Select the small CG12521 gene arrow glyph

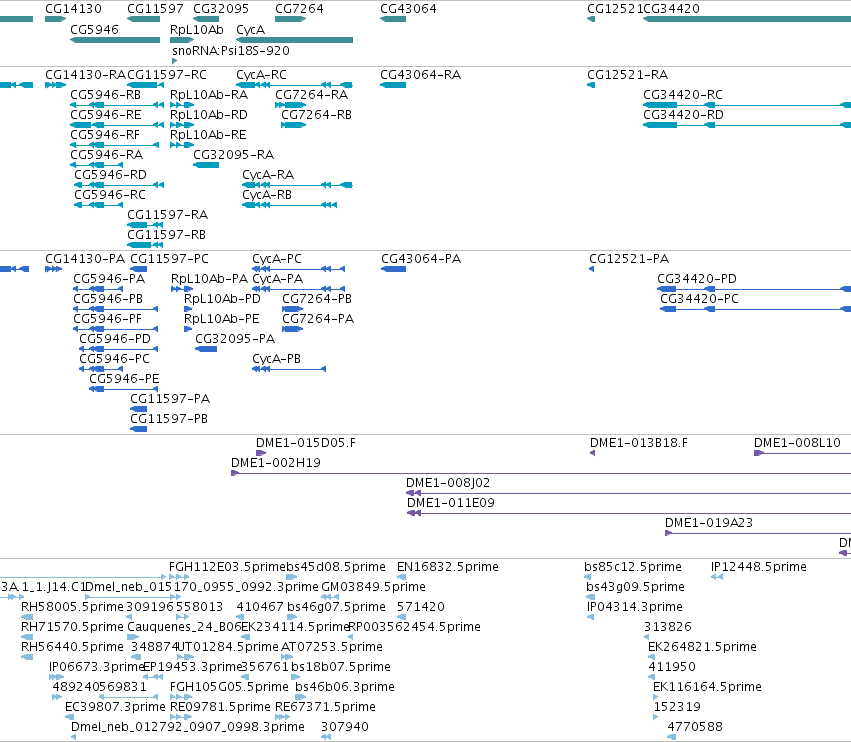[x=591, y=19]
